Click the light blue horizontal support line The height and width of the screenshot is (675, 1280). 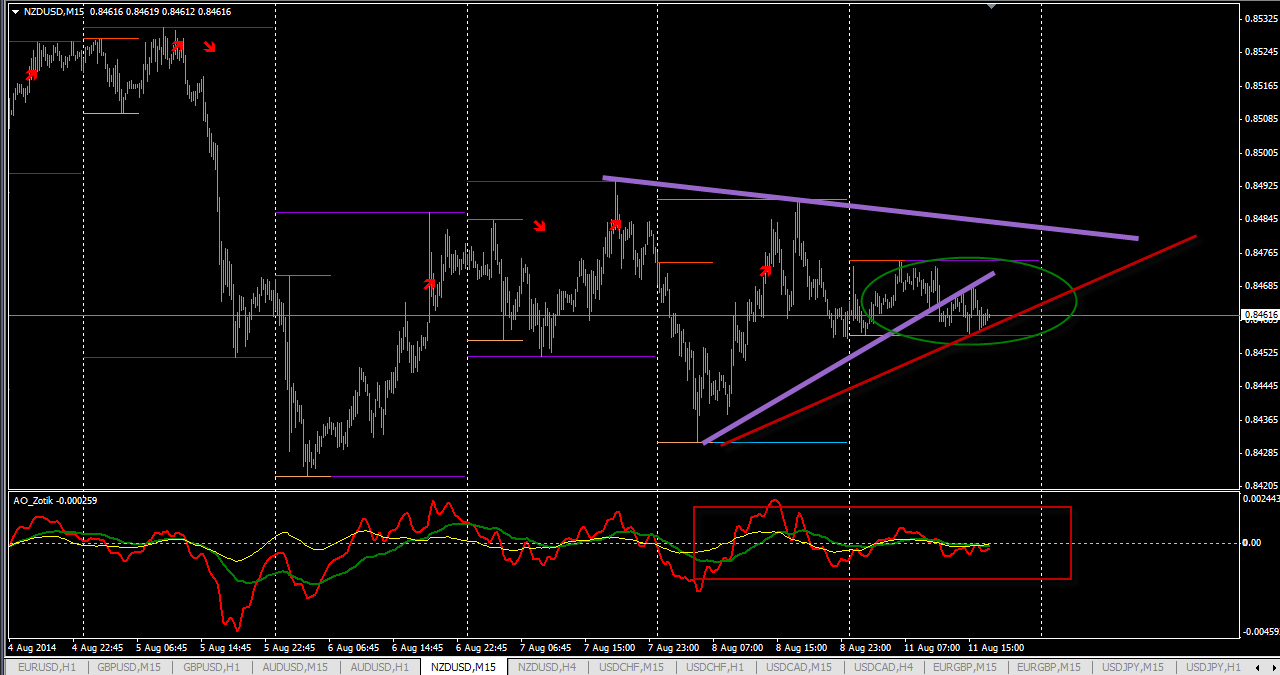pos(780,442)
